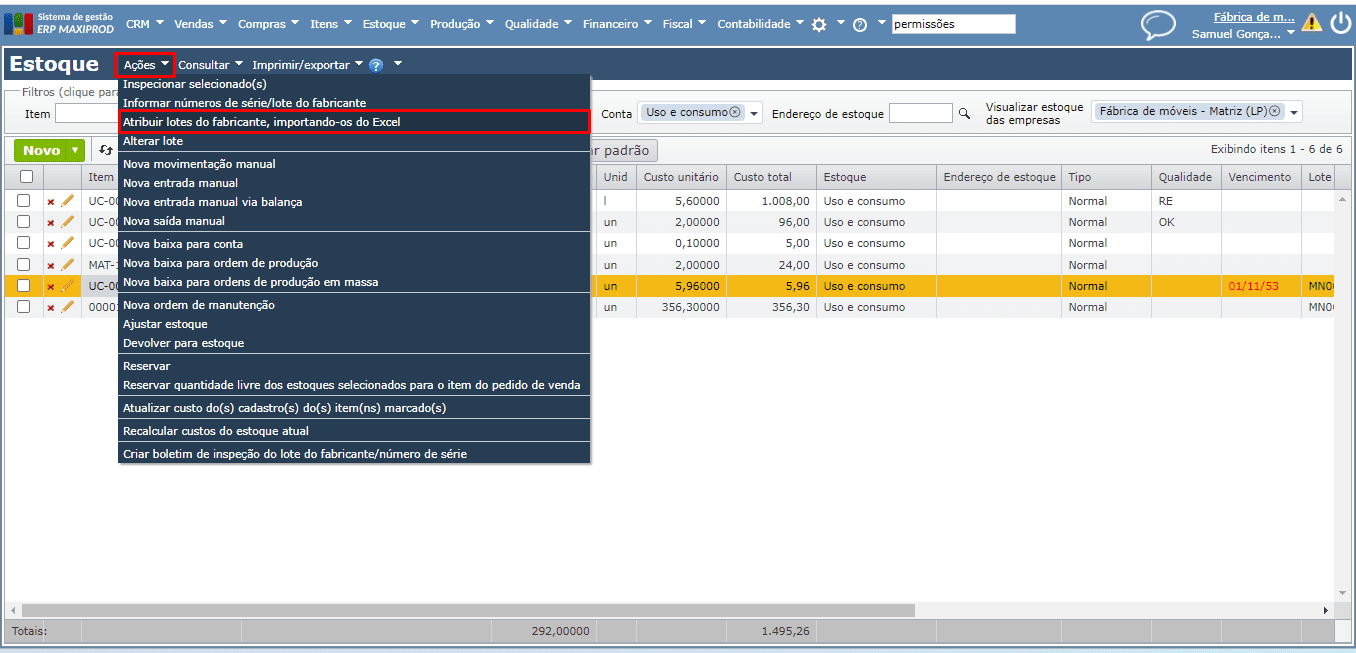Click the search magnifier next to Endereço de estoque
Viewport: 1356px width, 653px height.
[964, 114]
